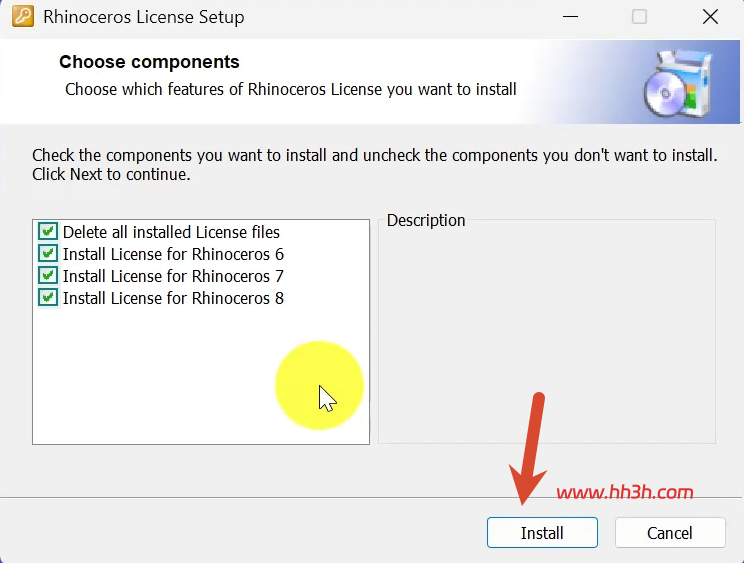Toggle the Rhinoceros 8 license checkbox
The width and height of the screenshot is (744, 563).
pos(48,298)
